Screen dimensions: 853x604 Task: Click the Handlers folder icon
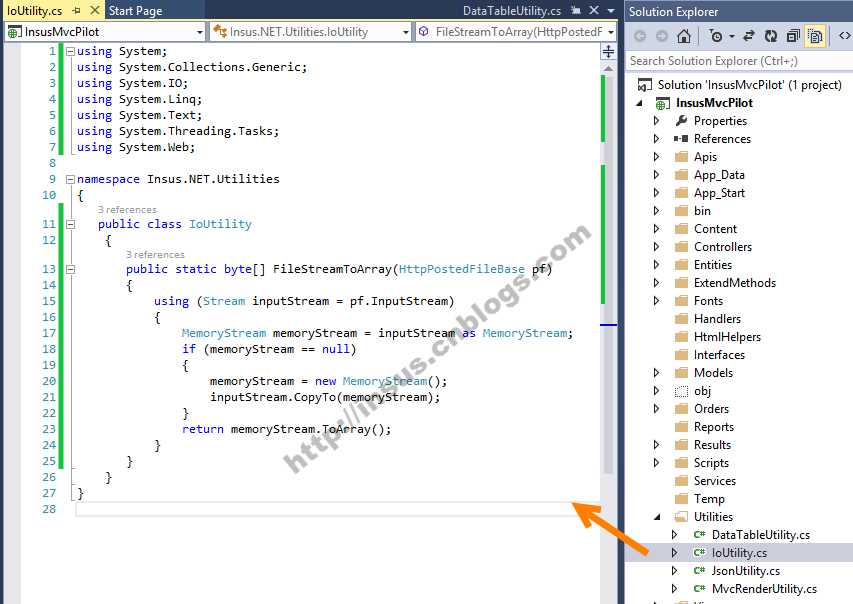[x=681, y=318]
